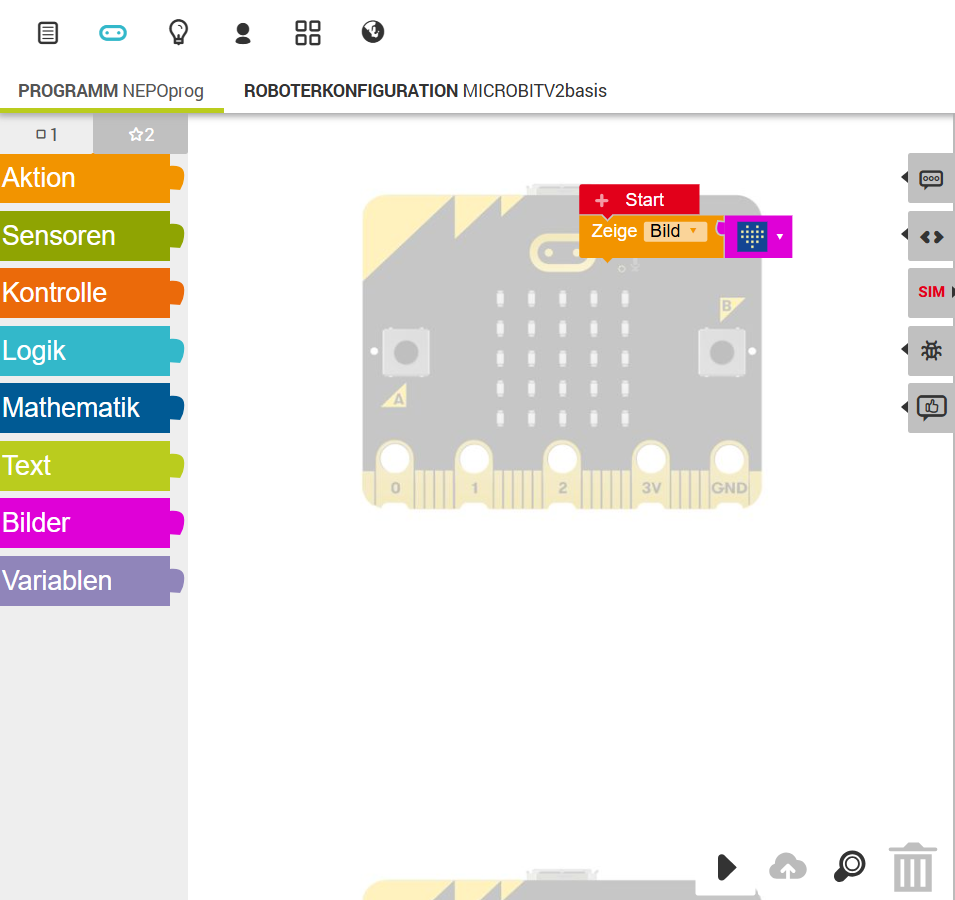The height and width of the screenshot is (900, 955).
Task: Switch to expert toolbox level 2
Action: point(141,134)
